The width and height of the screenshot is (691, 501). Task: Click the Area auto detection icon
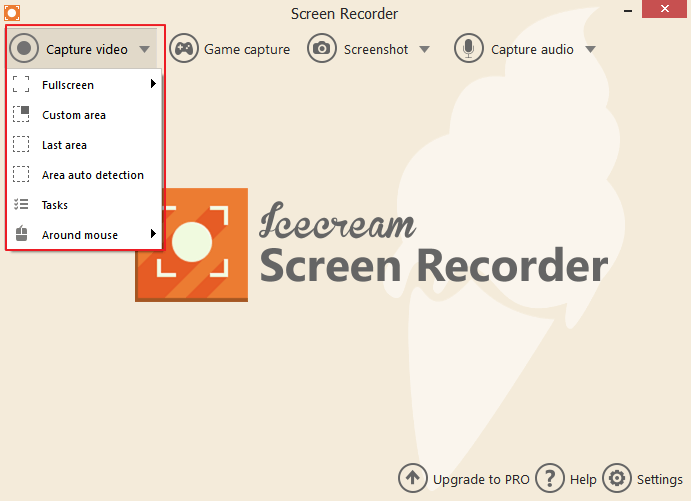21,174
